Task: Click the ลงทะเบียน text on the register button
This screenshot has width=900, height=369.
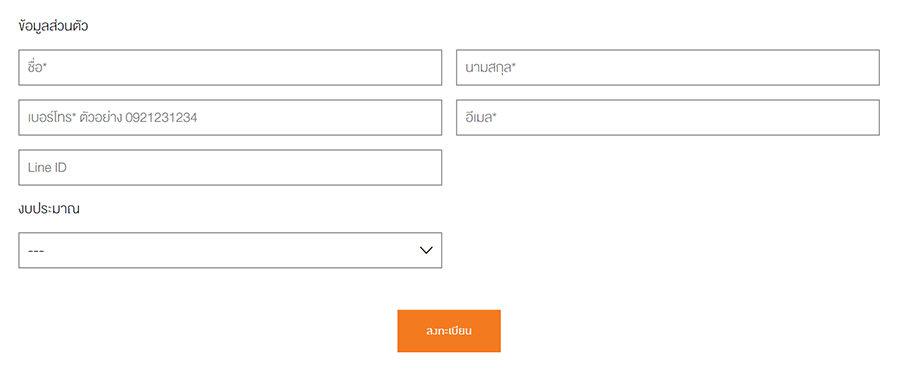Action: point(449,331)
